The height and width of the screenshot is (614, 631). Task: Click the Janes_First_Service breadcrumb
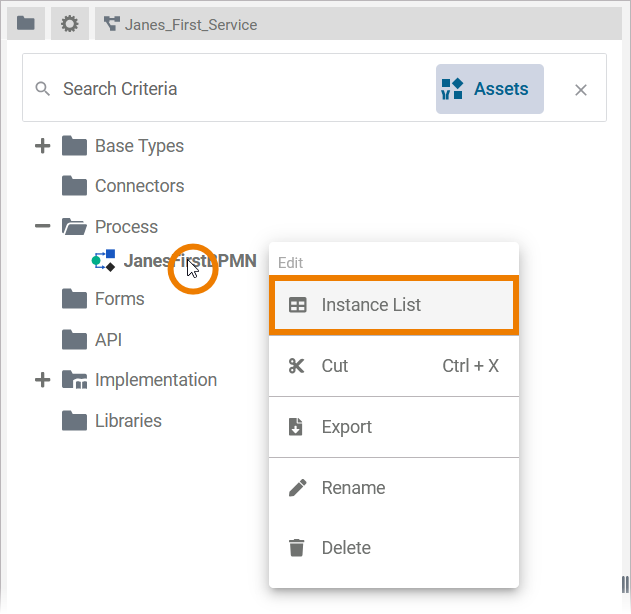190,24
